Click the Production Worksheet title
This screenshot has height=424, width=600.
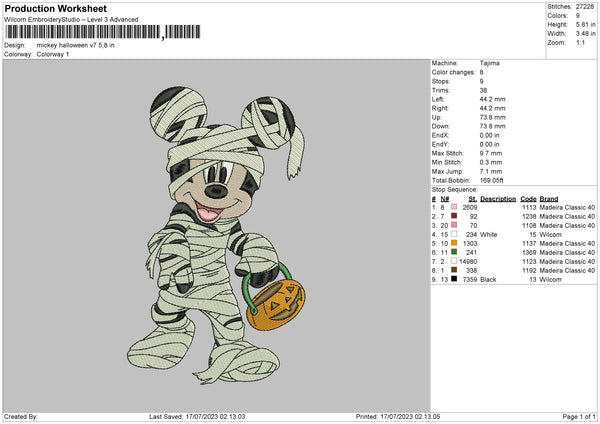[x=55, y=8]
